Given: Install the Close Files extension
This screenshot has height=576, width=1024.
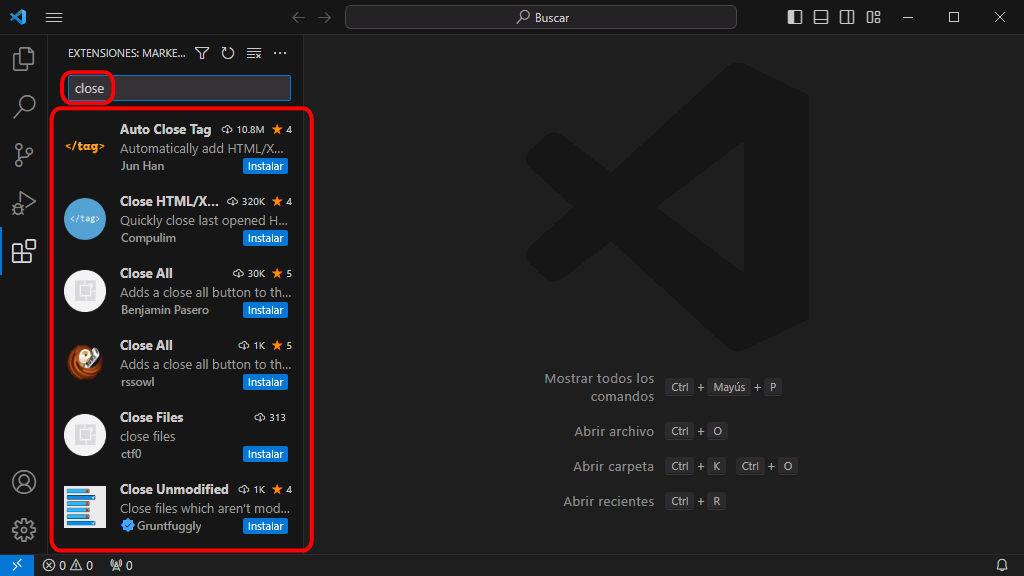Looking at the screenshot, I should 265,454.
